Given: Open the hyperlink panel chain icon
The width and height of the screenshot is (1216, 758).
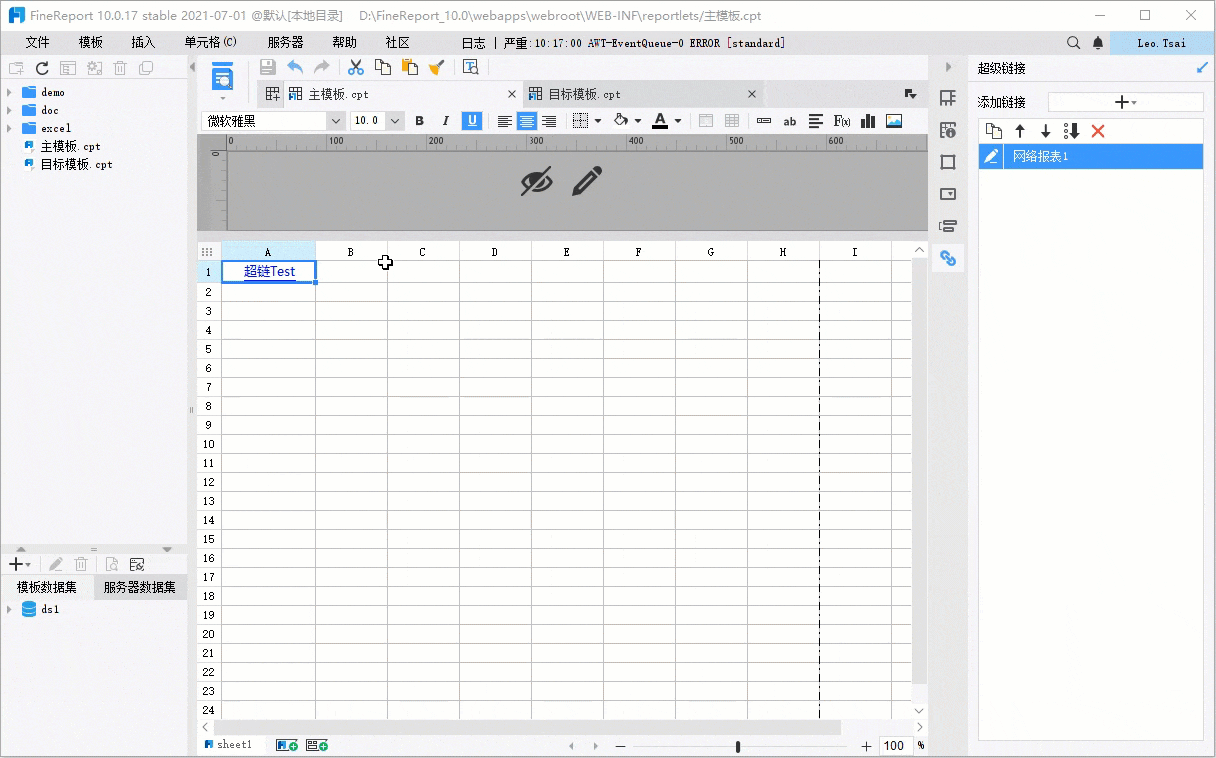Looking at the screenshot, I should click(x=948, y=258).
